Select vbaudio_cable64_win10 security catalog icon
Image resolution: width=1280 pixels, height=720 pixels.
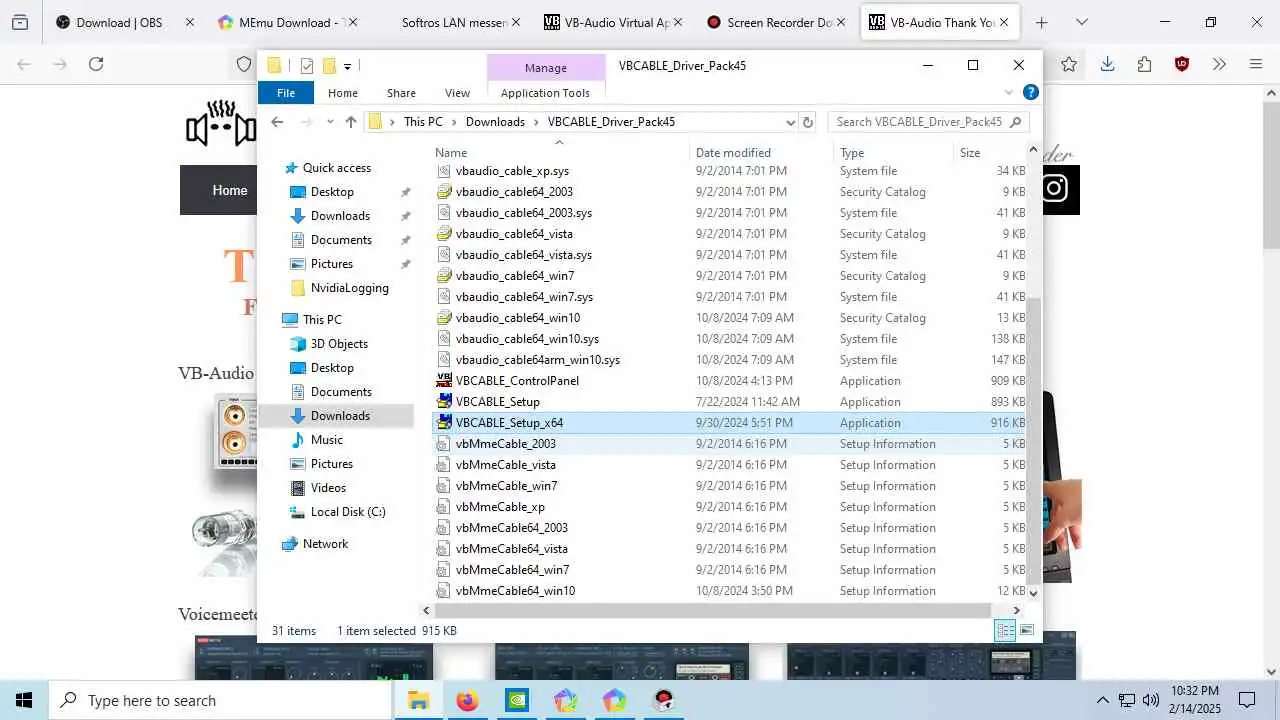point(445,318)
